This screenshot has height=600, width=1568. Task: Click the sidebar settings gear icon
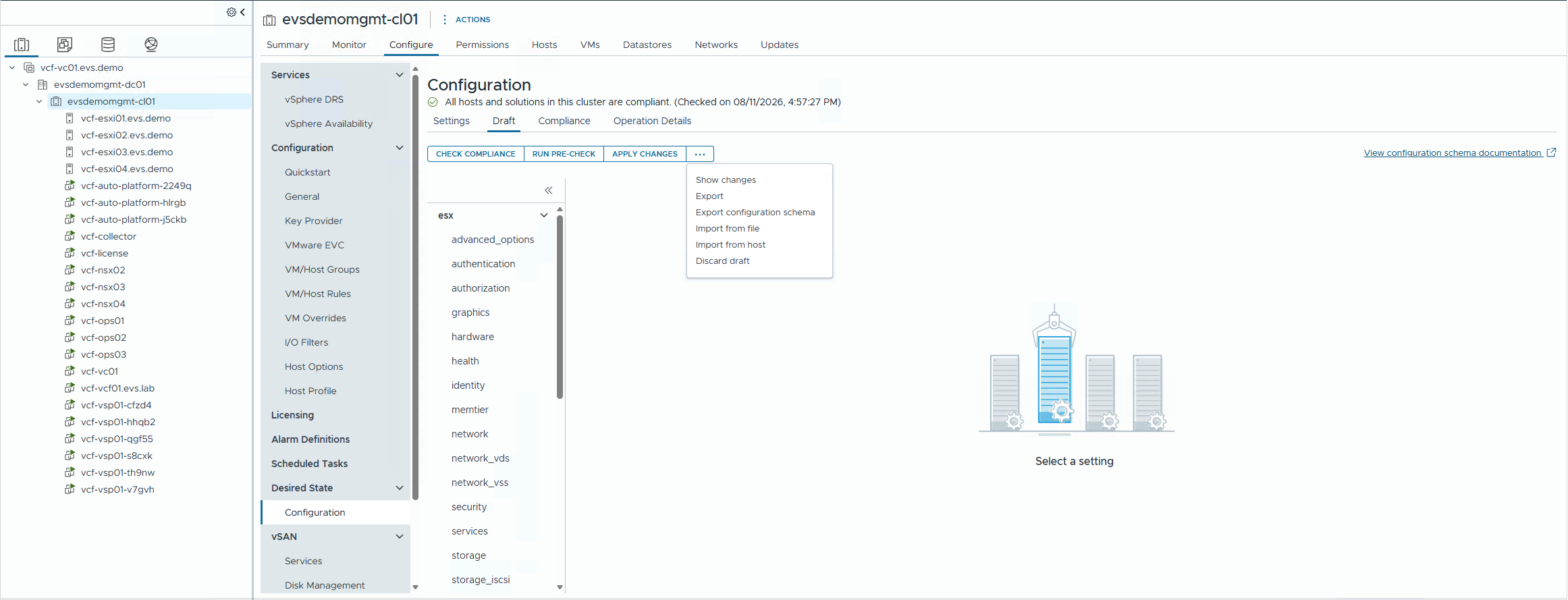pyautogui.click(x=232, y=12)
